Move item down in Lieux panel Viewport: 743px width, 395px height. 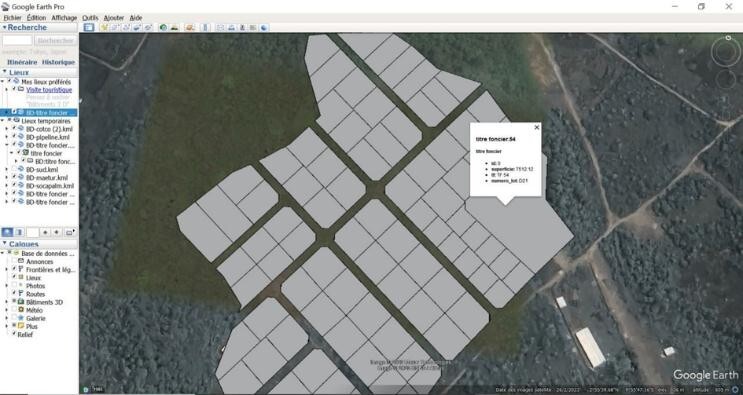56,232
